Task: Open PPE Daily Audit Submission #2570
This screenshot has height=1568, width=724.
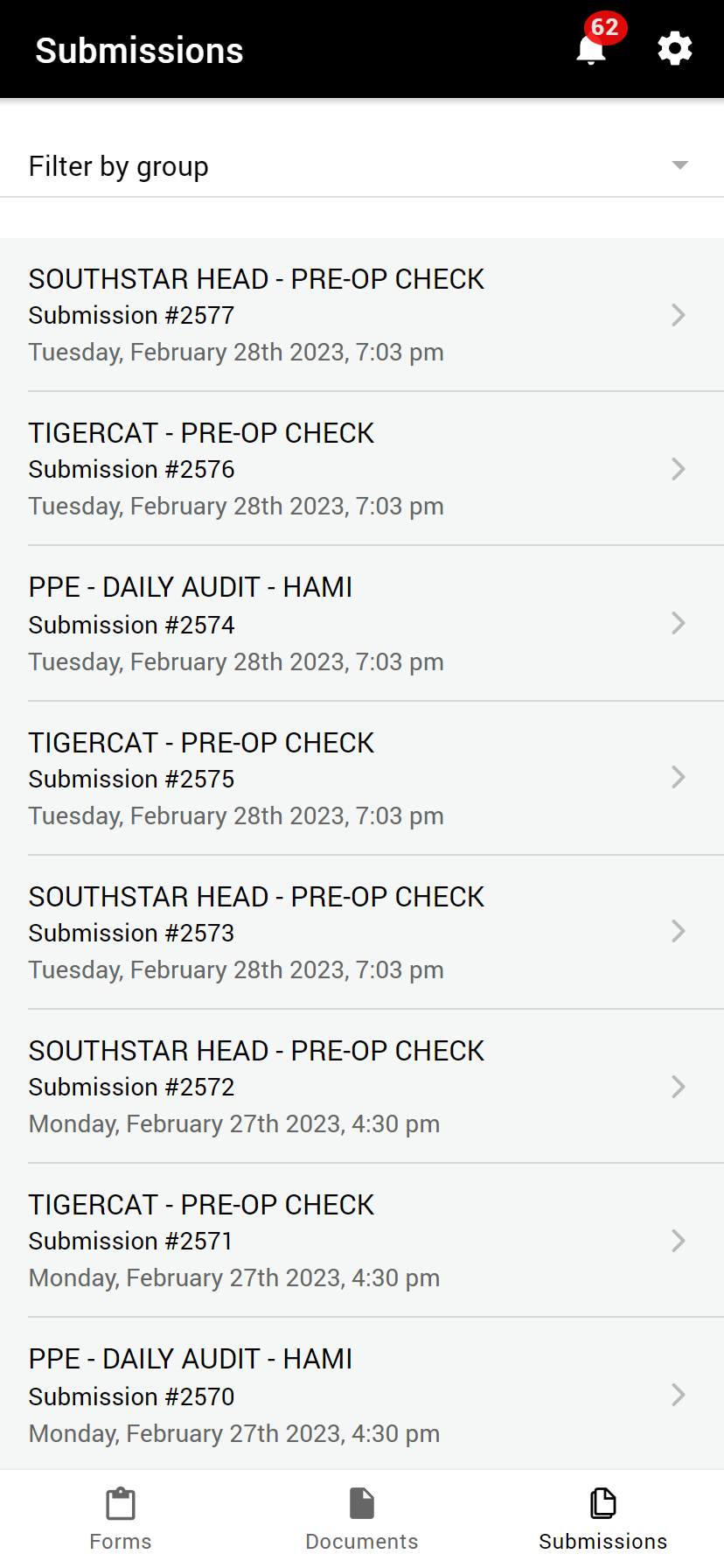Action: pos(362,1395)
